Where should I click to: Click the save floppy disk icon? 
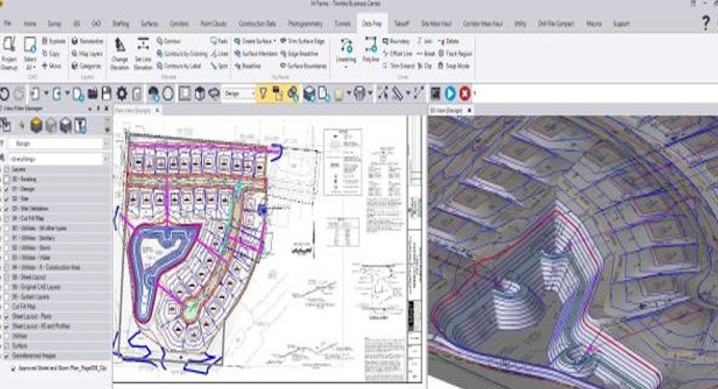pos(107,93)
